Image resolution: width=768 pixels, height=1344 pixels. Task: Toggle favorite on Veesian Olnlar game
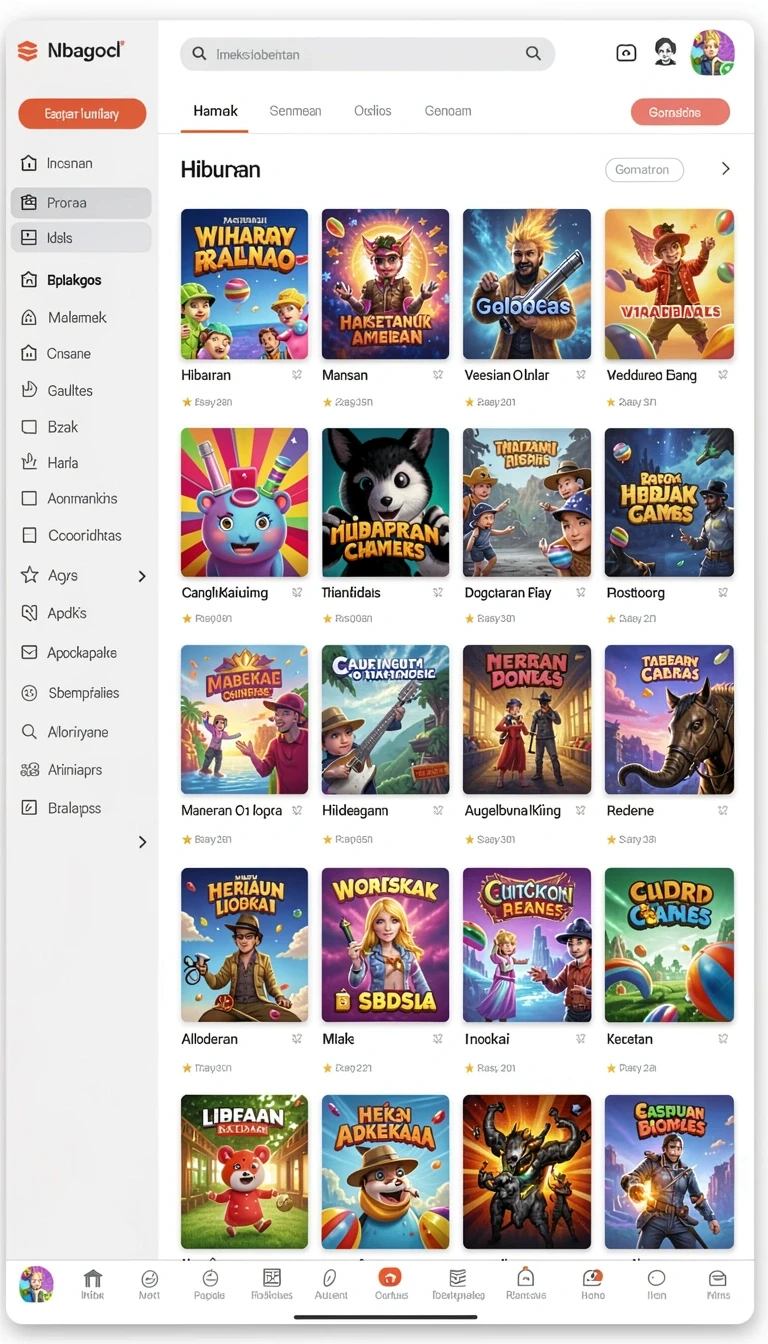pos(580,375)
